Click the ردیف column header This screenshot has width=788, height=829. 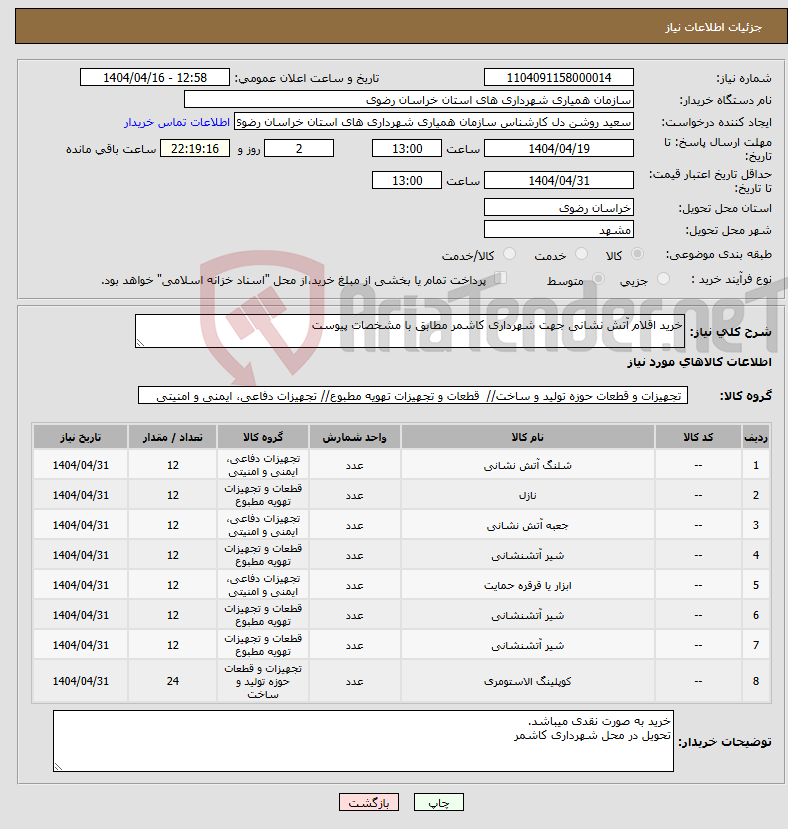756,437
